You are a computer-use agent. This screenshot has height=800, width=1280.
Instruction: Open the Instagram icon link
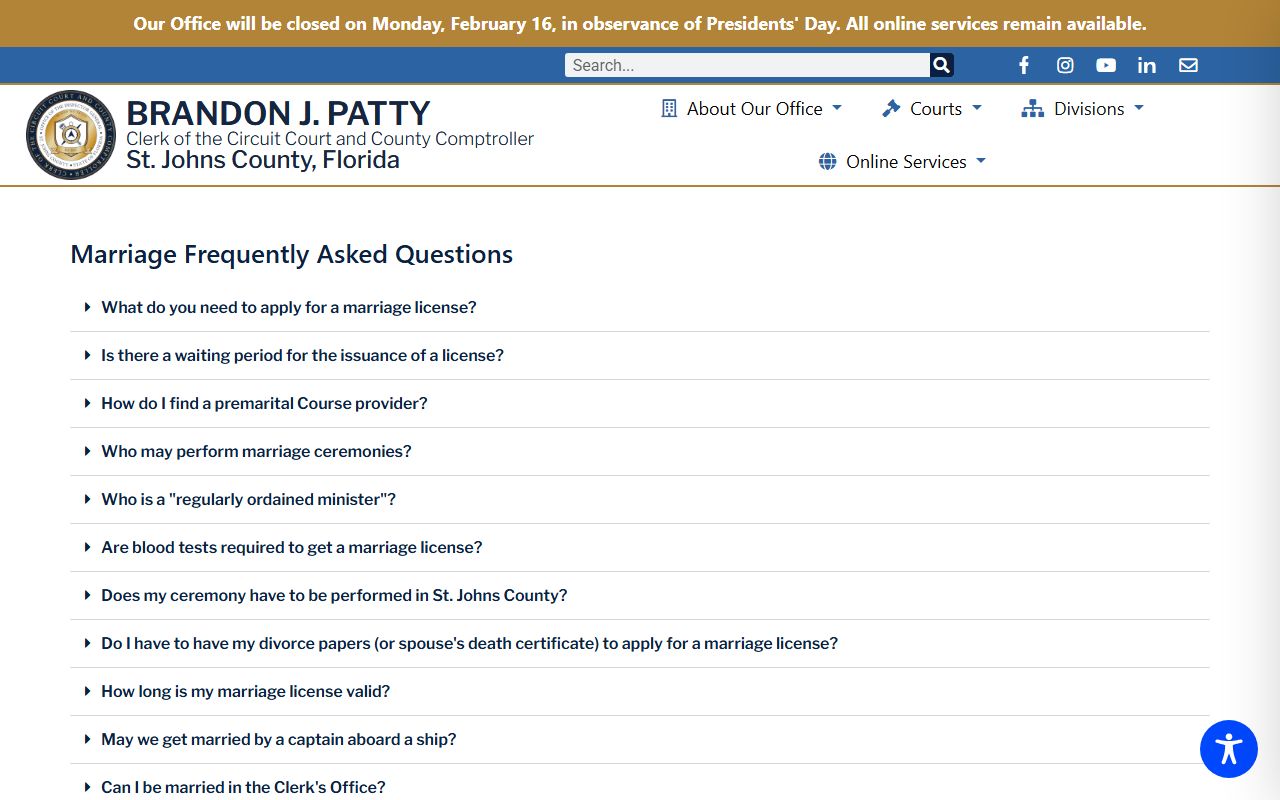(x=1066, y=65)
